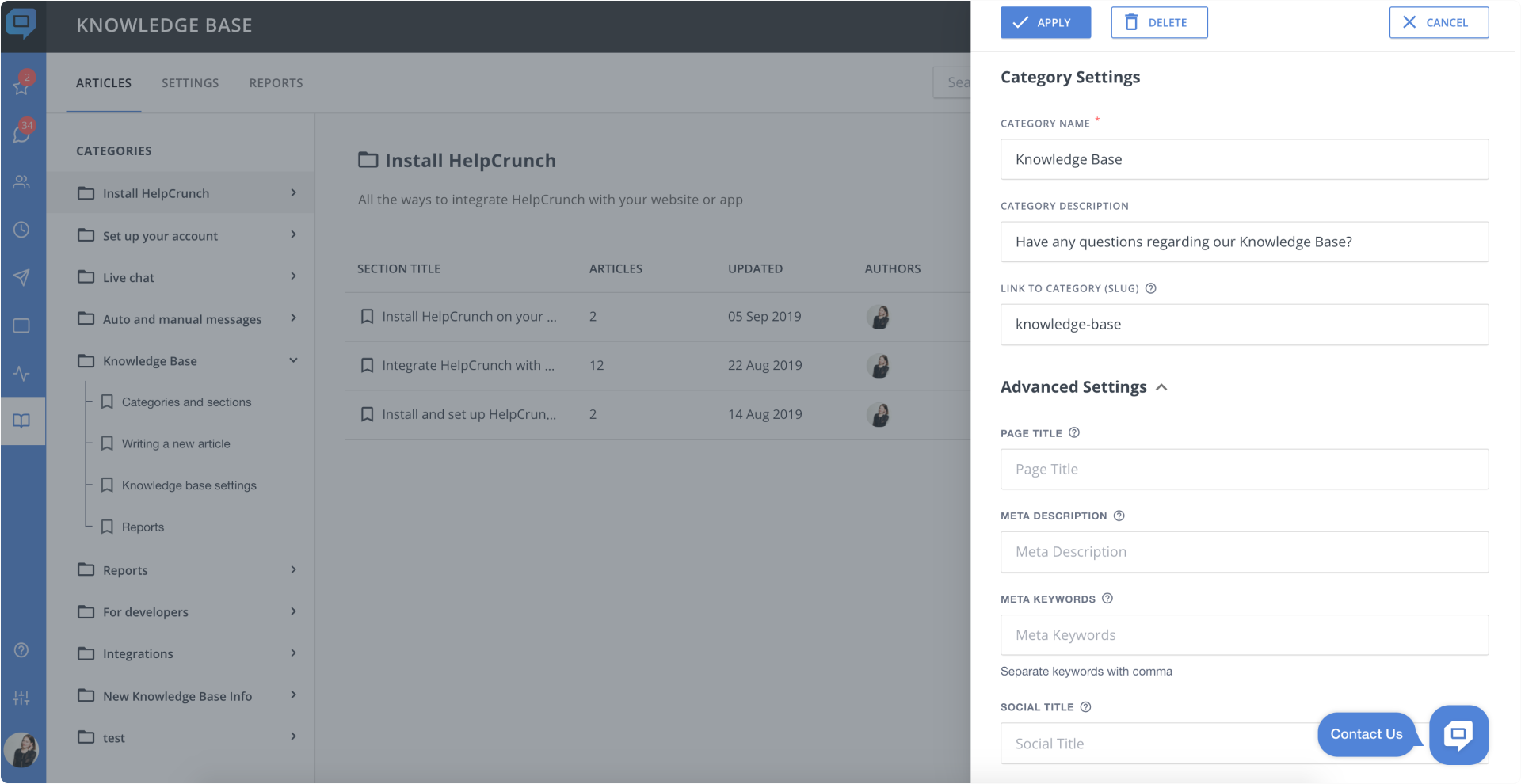Open Install and set up HelpCrun section
1521x784 pixels.
click(469, 414)
